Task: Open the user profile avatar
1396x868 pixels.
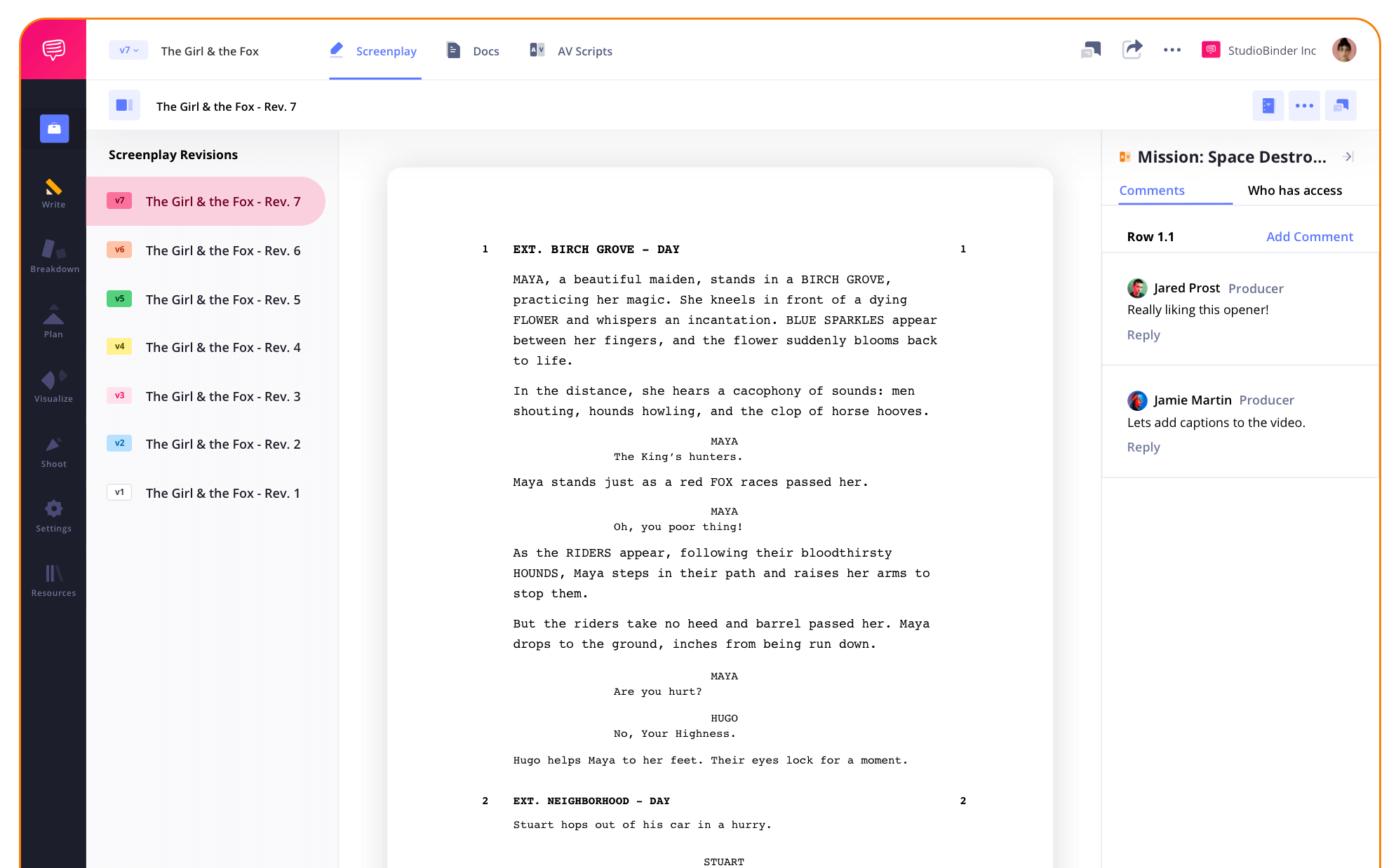Action: point(1343,49)
